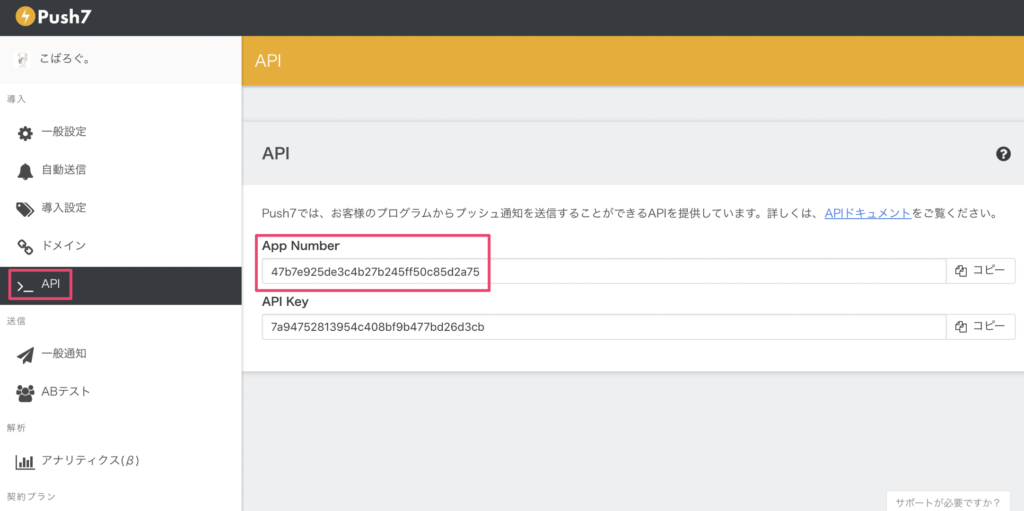Click the bar chart icon beside アナリティクス

(x=25, y=462)
